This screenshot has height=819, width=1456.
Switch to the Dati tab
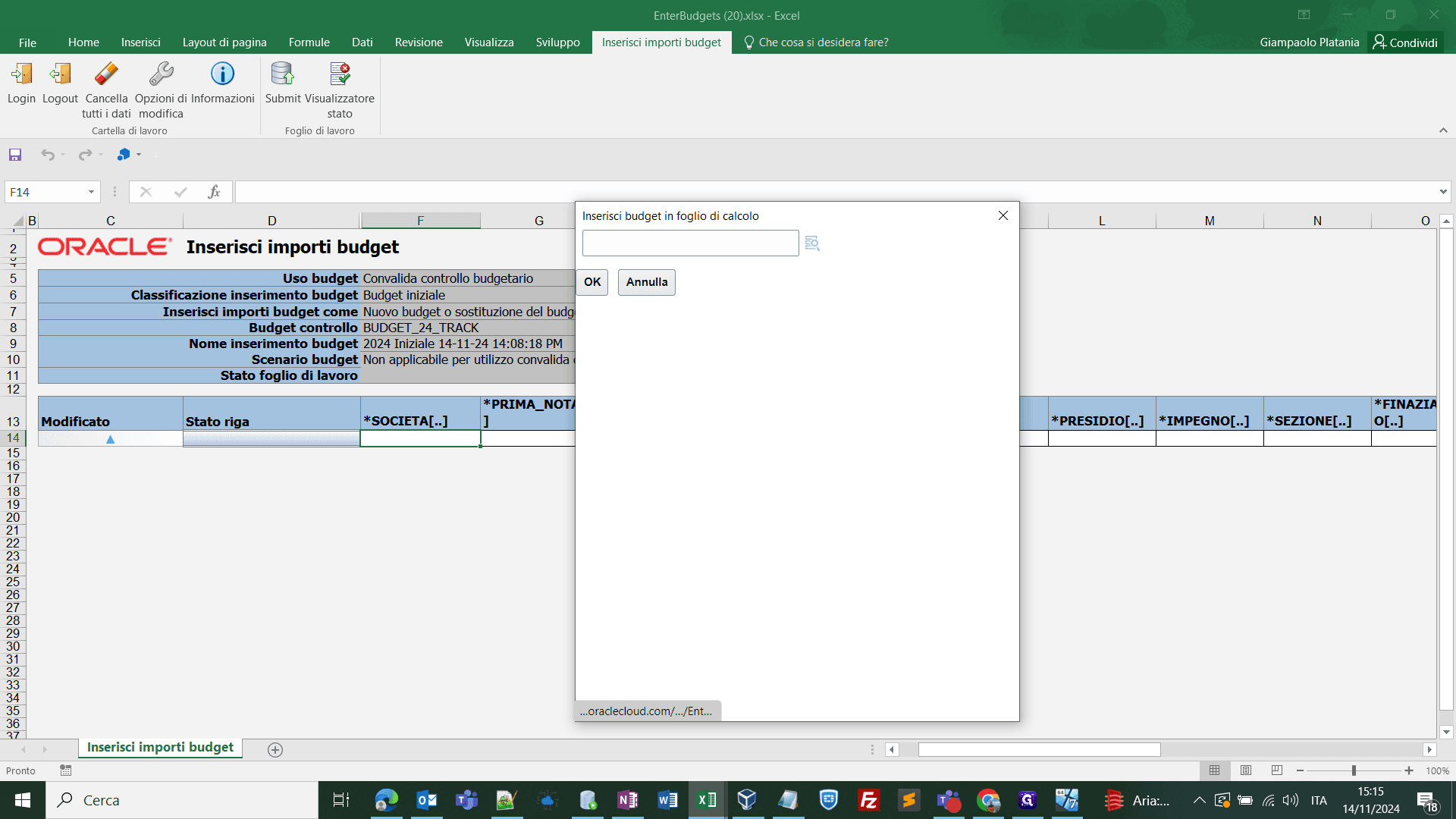click(362, 42)
